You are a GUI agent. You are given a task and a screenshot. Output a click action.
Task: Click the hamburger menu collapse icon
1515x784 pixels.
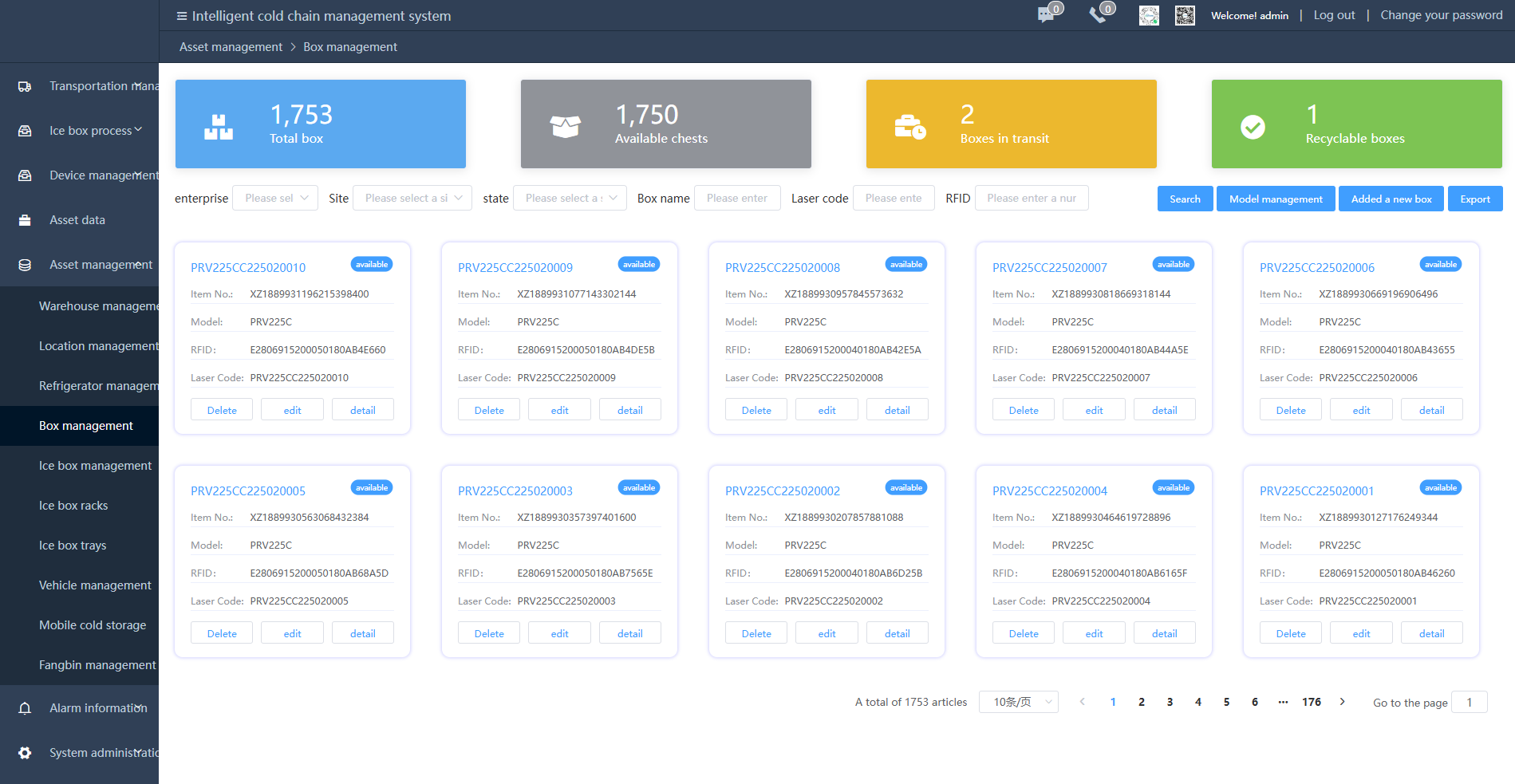click(182, 16)
